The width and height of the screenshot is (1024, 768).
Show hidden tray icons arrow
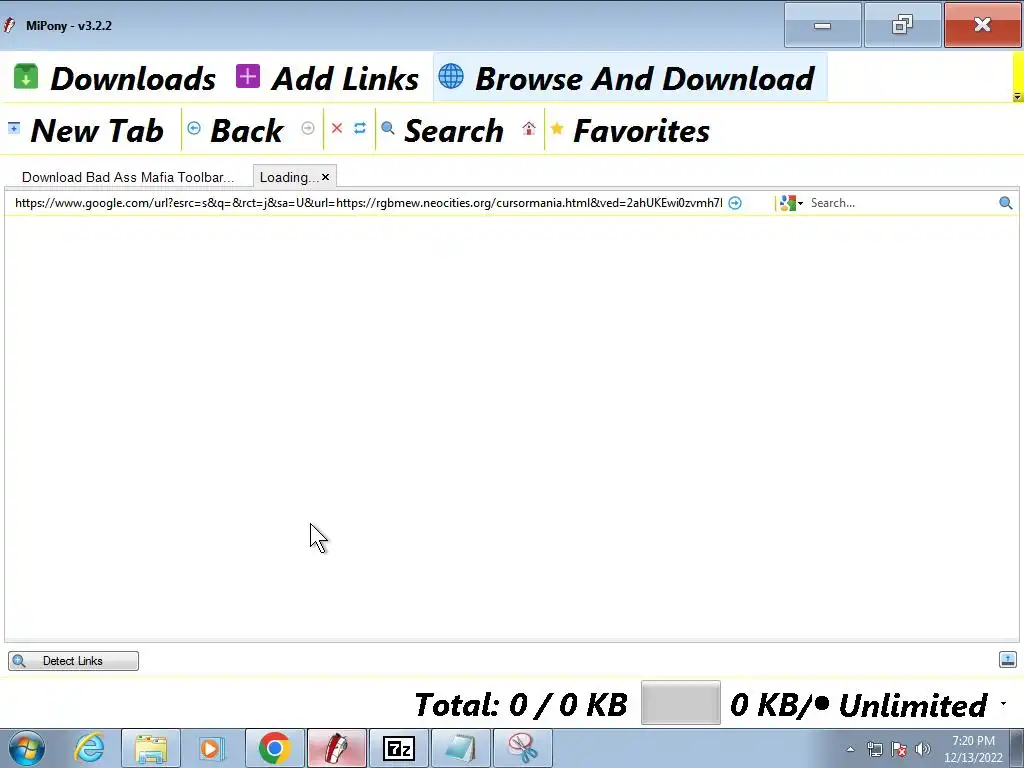point(850,749)
